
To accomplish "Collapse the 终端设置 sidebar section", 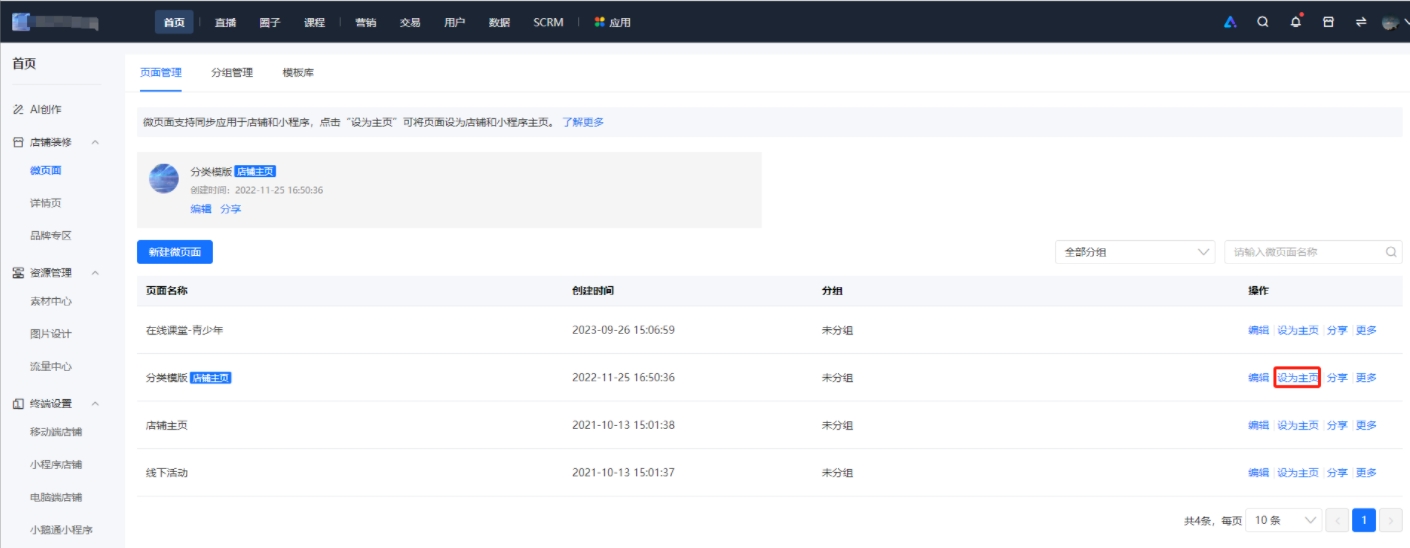I will [x=95, y=403].
